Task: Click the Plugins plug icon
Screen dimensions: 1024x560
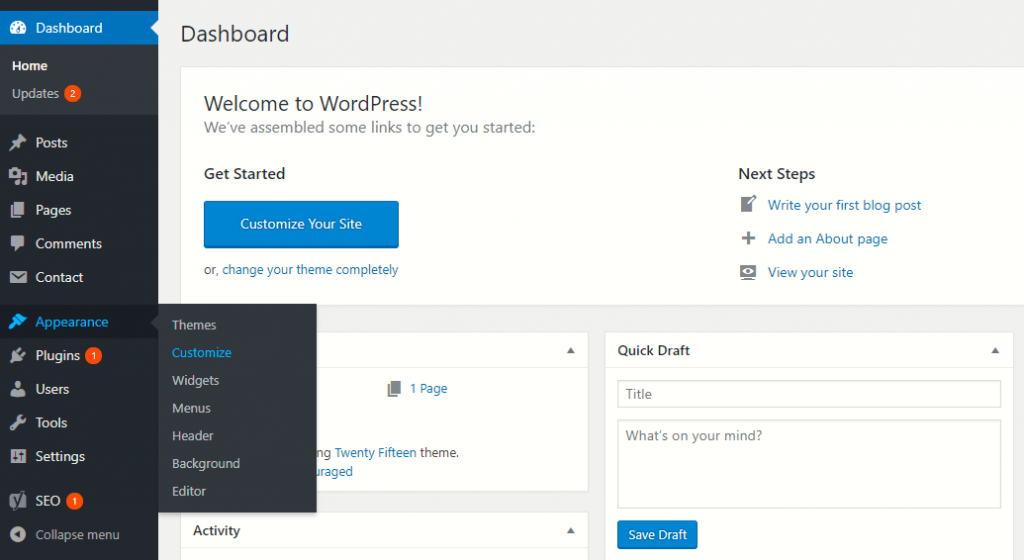Action: click(18, 356)
